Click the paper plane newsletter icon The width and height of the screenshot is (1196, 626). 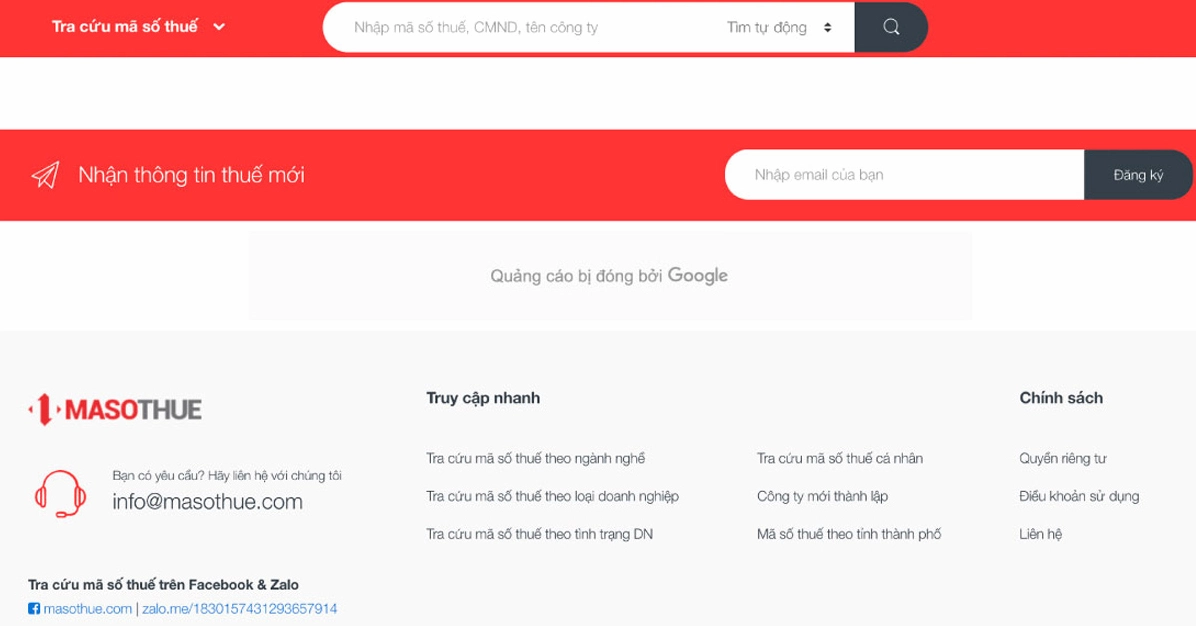click(x=45, y=175)
